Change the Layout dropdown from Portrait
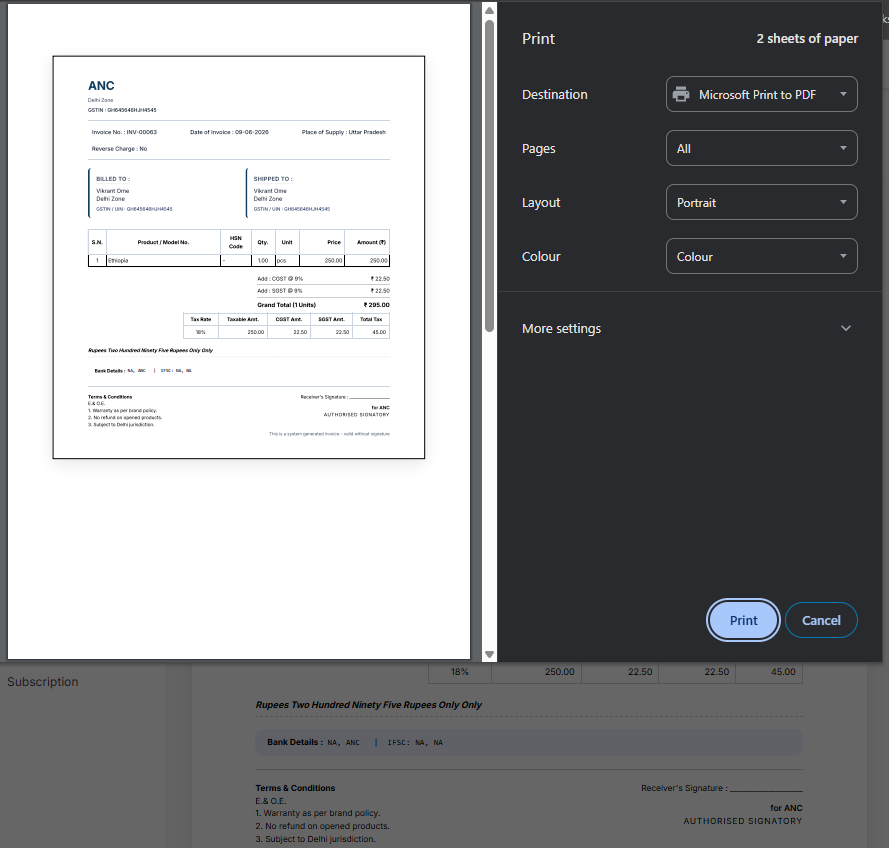This screenshot has width=889, height=848. point(761,202)
